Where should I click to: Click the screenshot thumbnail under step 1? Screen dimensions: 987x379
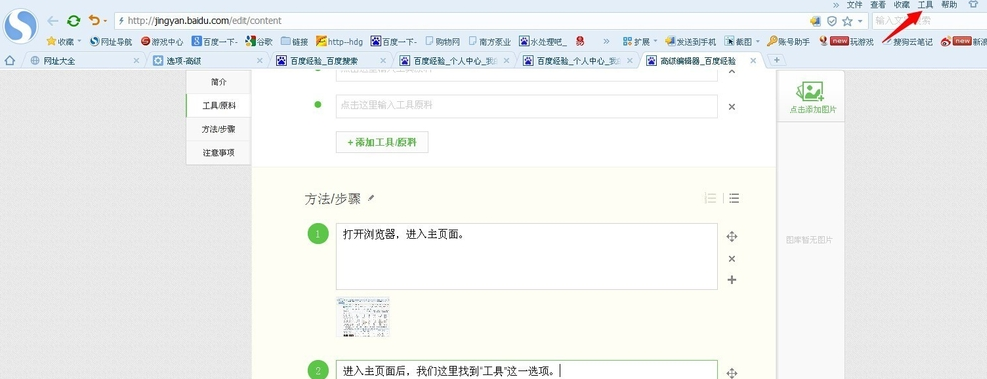363,317
